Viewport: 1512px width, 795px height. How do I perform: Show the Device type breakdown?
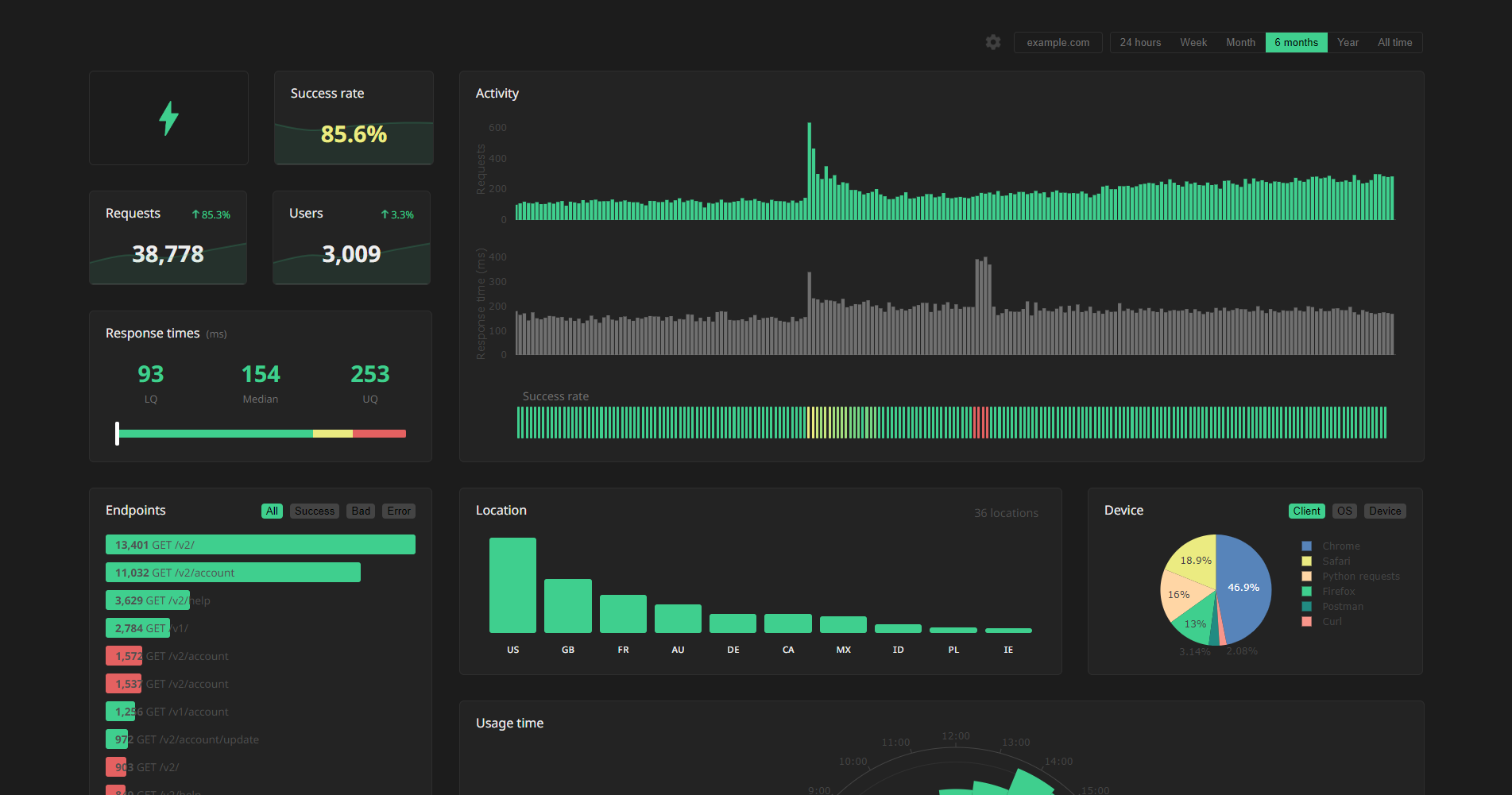click(1384, 511)
